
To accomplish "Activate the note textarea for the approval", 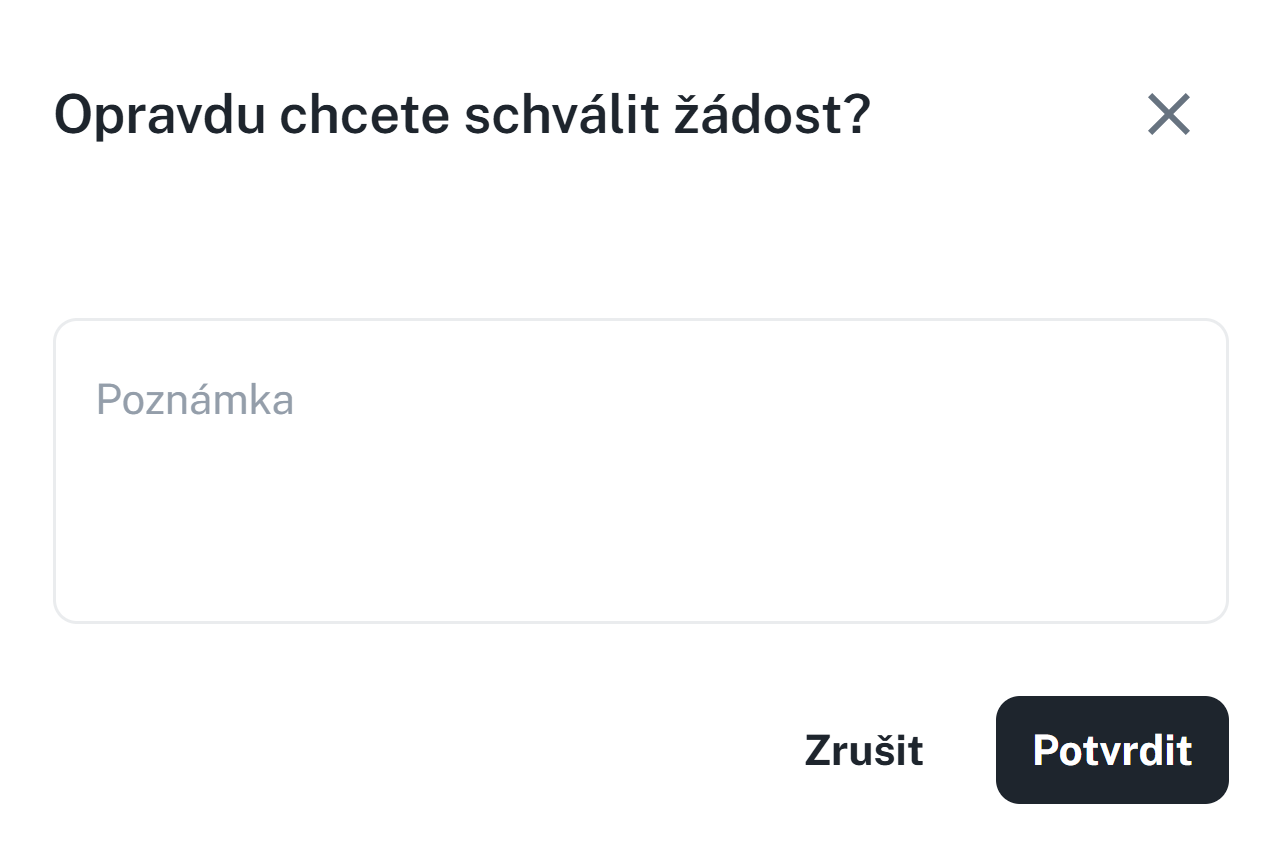I will [640, 471].
